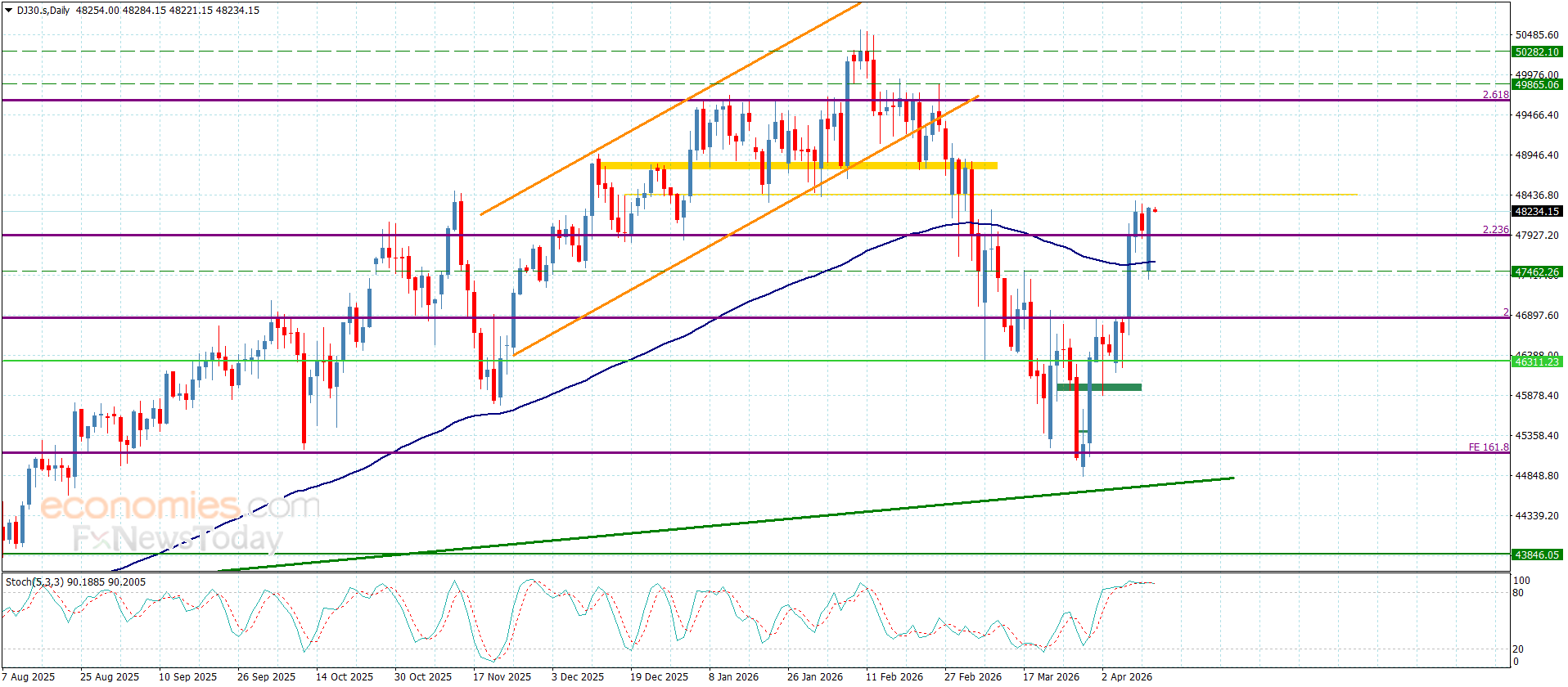This screenshot has height=687, width=1568.
Task: Click the 8 Jan 2026 date label
Action: pyautogui.click(x=734, y=677)
